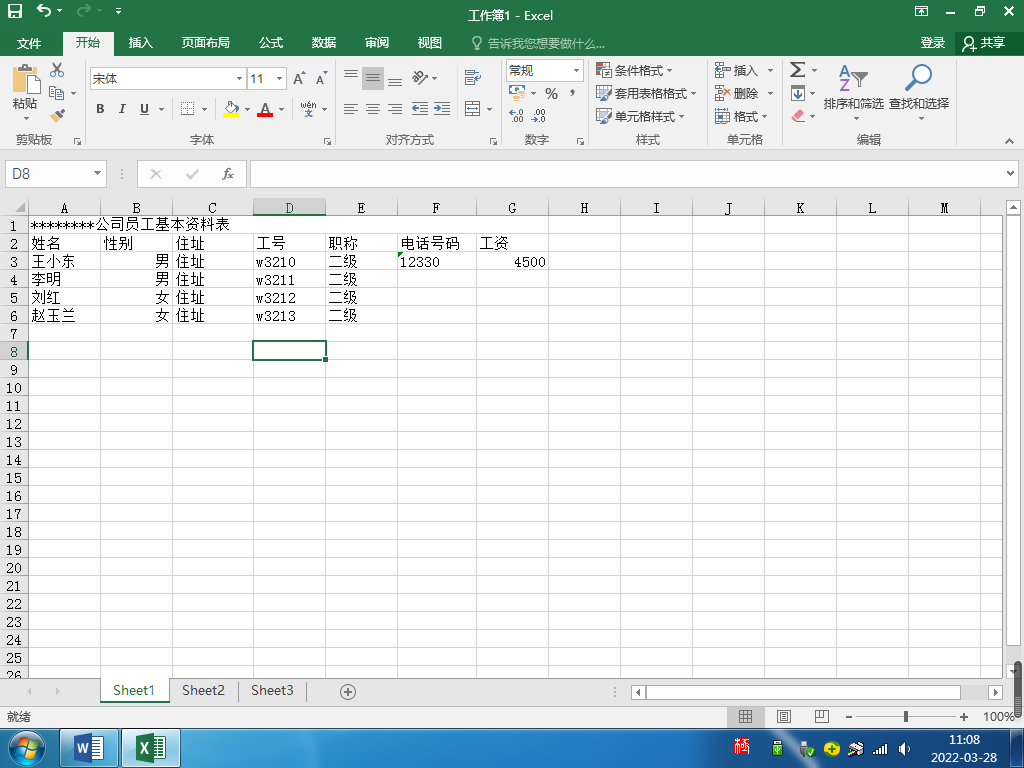
Task: Apply cell borders icon
Action: coord(187,108)
